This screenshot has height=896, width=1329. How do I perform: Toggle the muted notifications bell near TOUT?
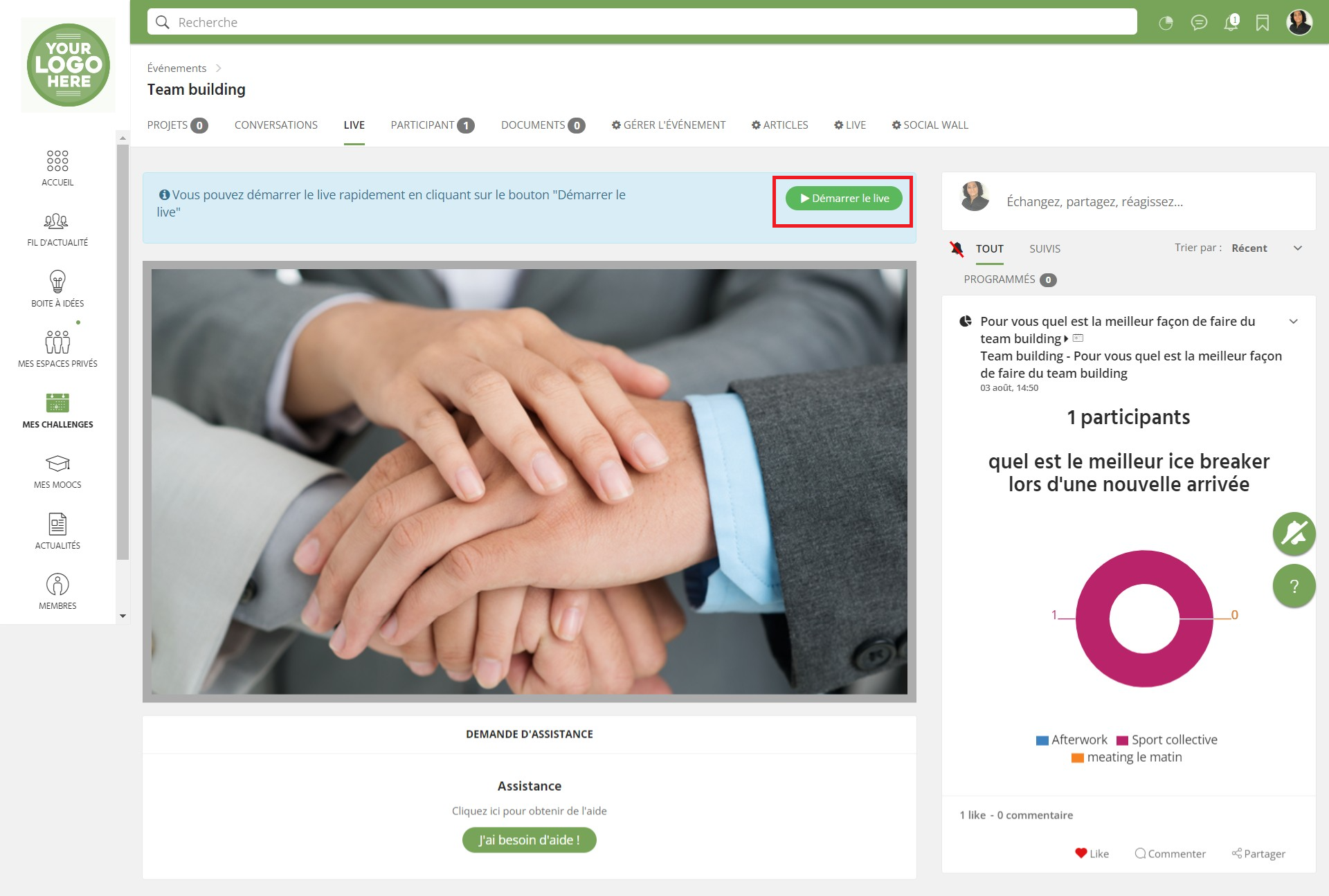(x=957, y=249)
